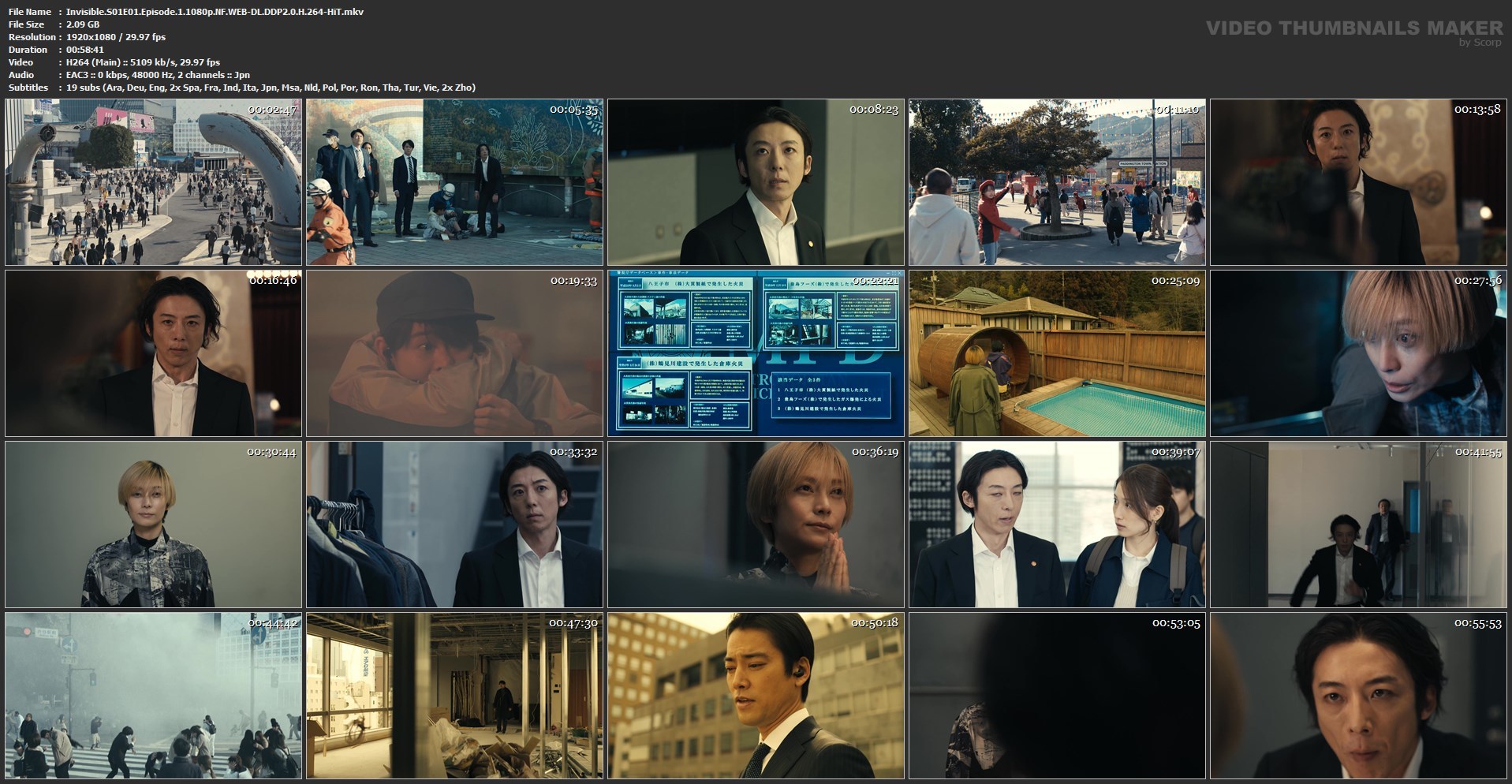
Task: Select the data screen frame at 00:22:21
Action: (756, 353)
